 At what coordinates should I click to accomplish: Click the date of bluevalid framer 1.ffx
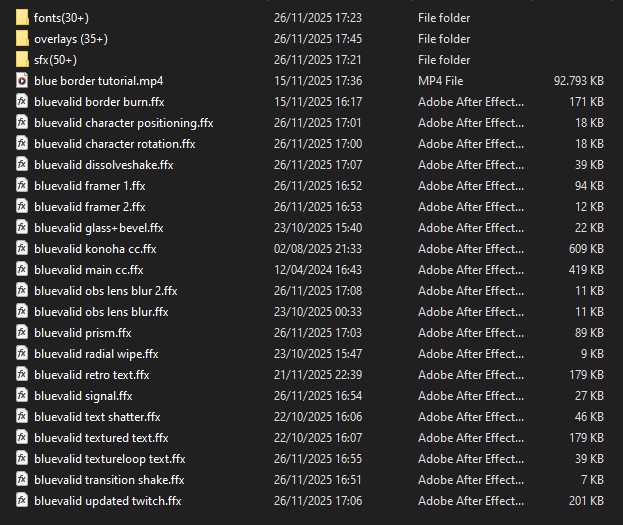tap(317, 185)
